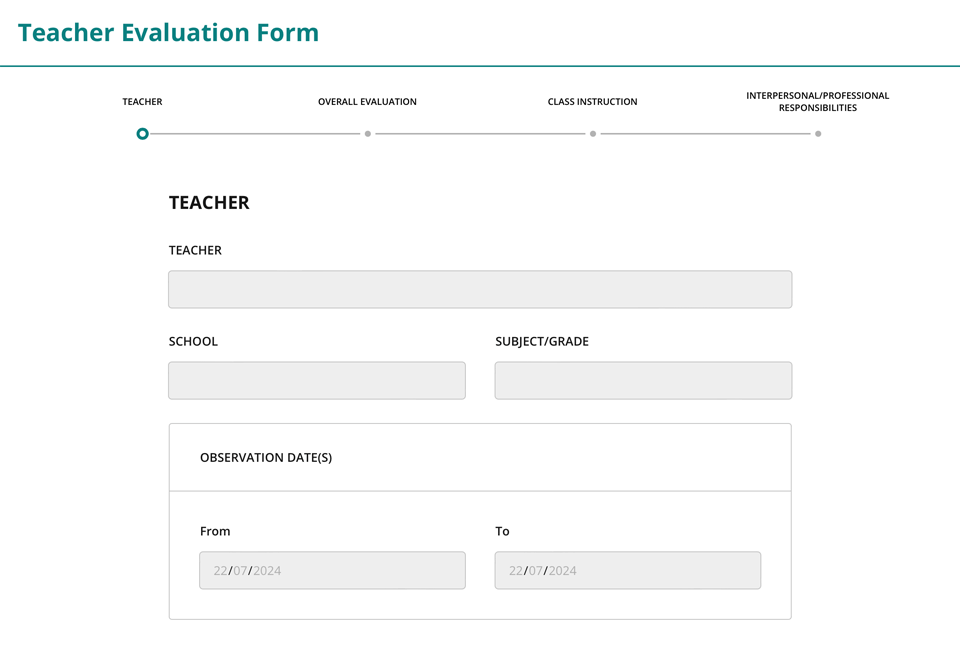Go to the Overall Evaluation step label
Viewport: 960px width, 652px height.
tap(367, 102)
